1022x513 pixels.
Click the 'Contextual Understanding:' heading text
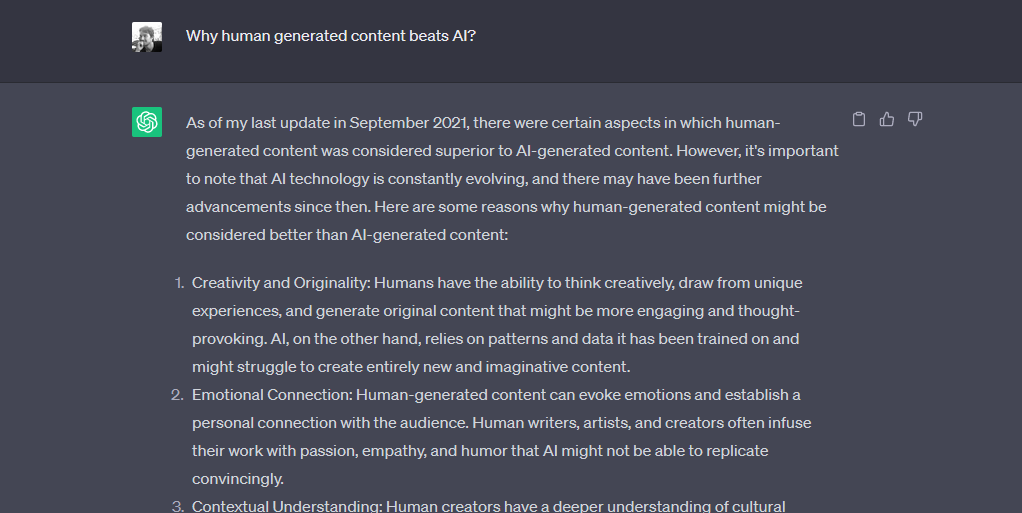point(287,506)
